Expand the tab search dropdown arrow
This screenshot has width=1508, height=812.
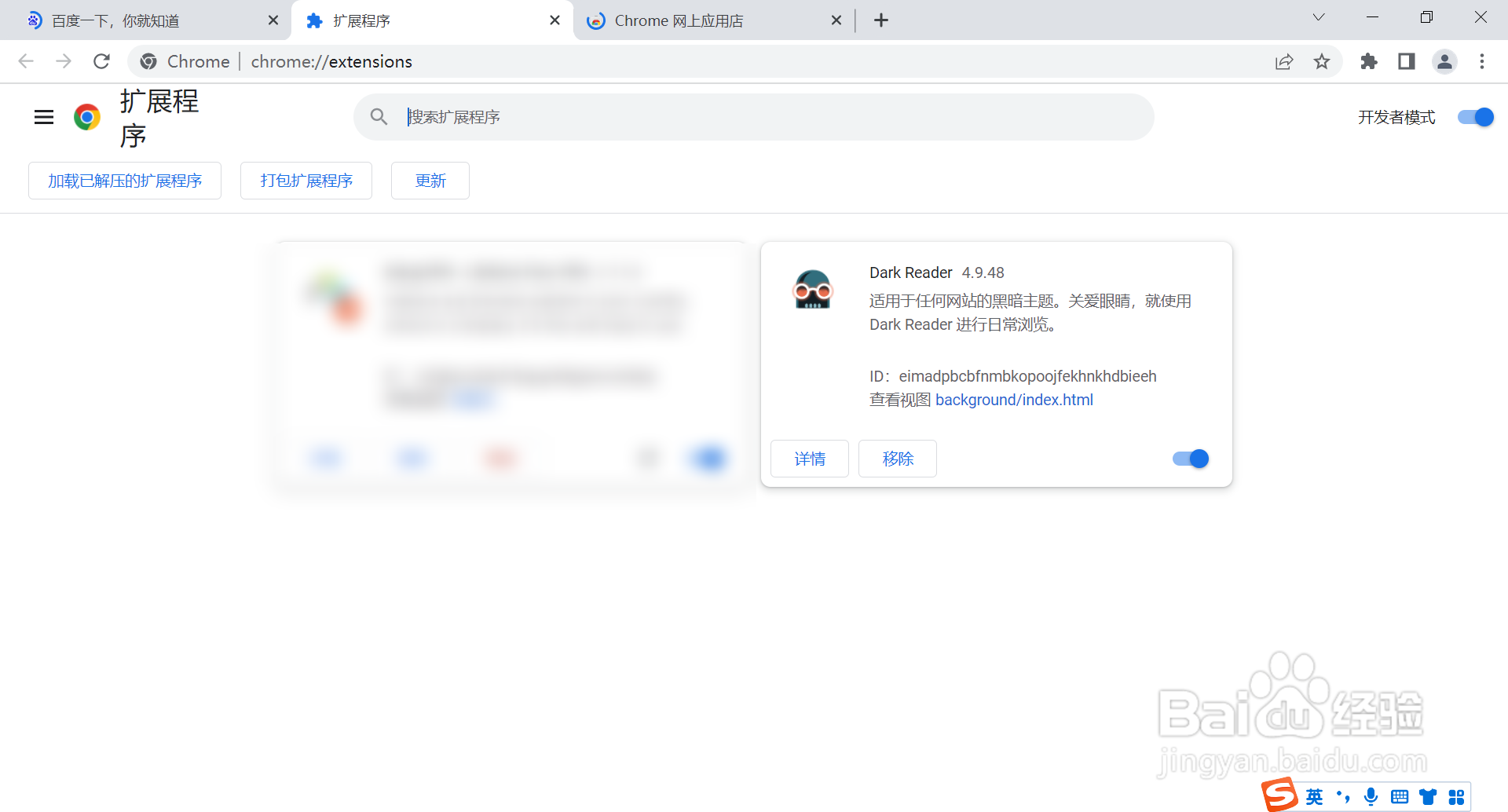click(1319, 17)
